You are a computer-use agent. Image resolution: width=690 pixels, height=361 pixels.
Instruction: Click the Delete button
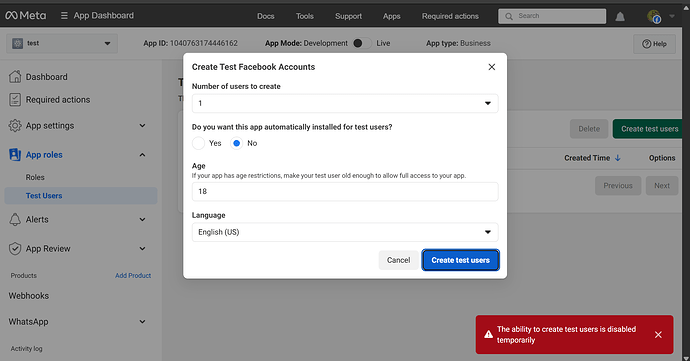tap(589, 129)
